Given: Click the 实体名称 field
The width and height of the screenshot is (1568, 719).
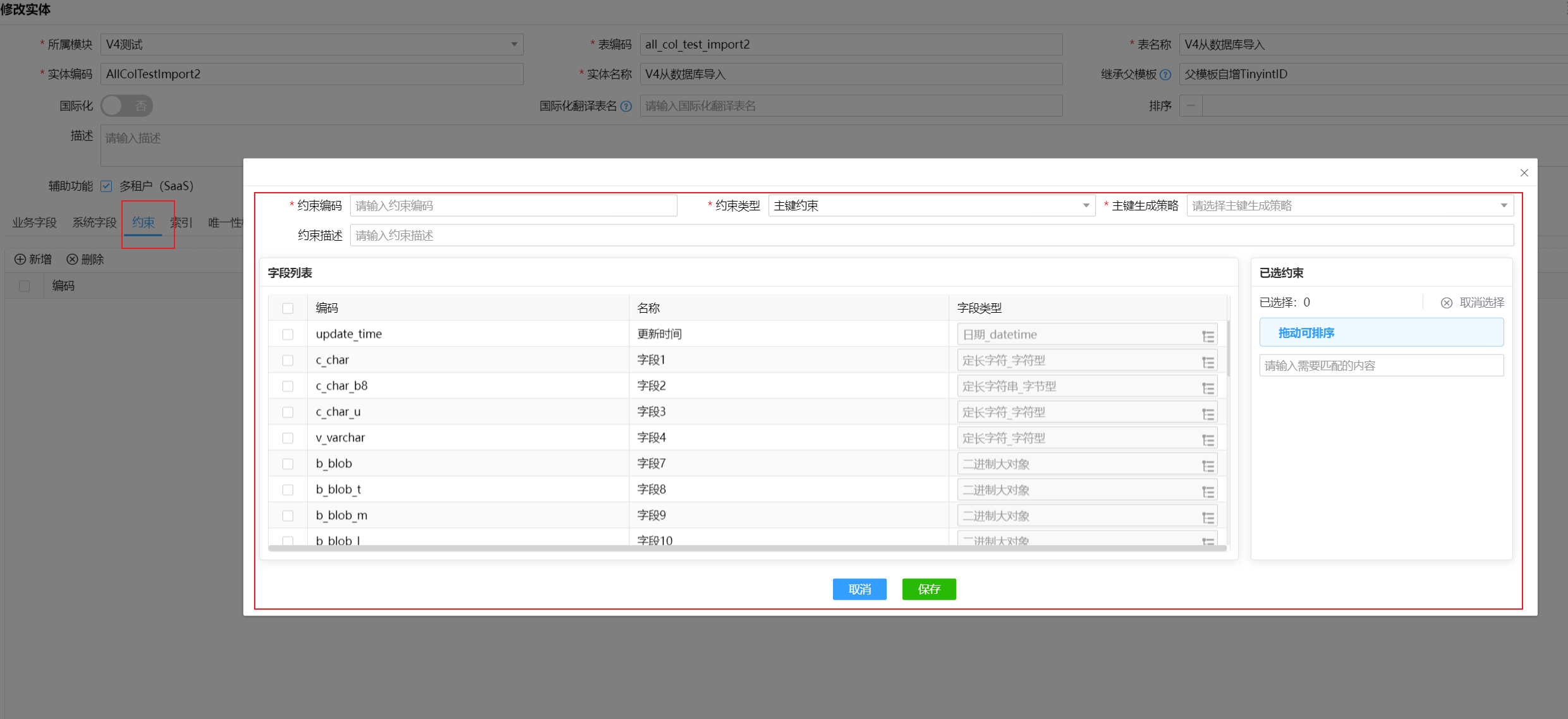Looking at the screenshot, I should (x=851, y=74).
